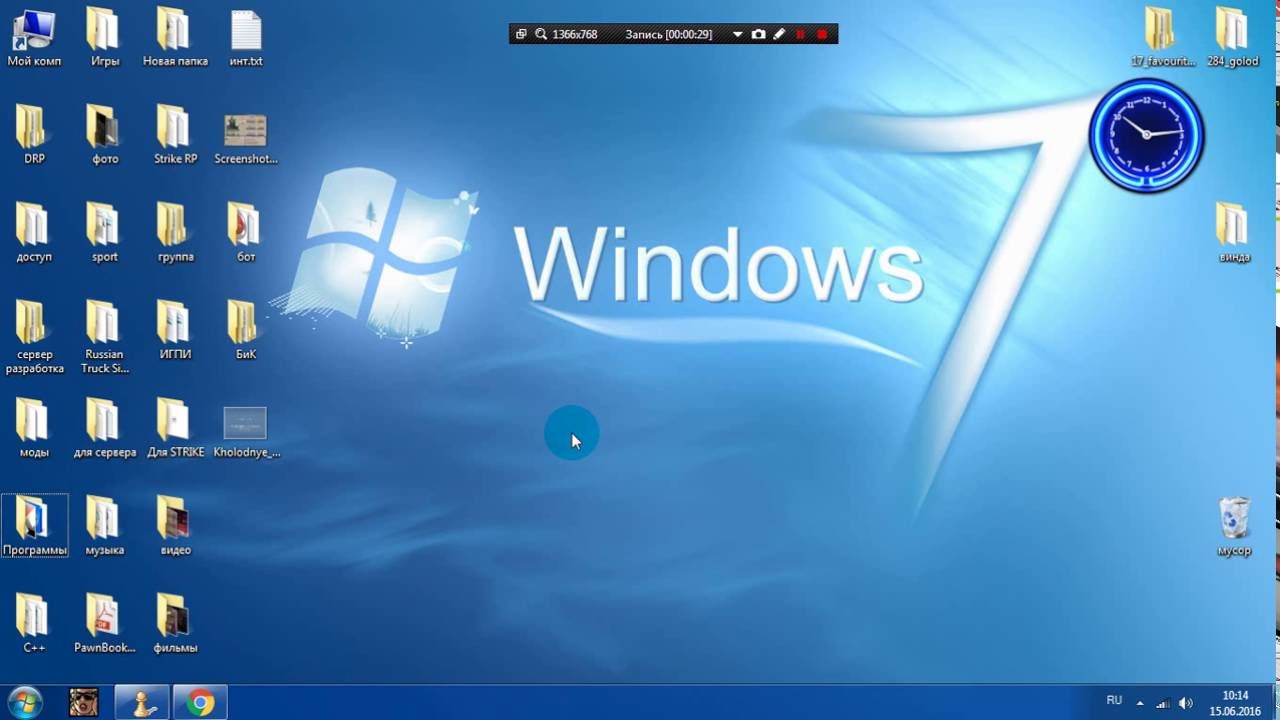Click the blue analog clock gadget

tap(1146, 134)
